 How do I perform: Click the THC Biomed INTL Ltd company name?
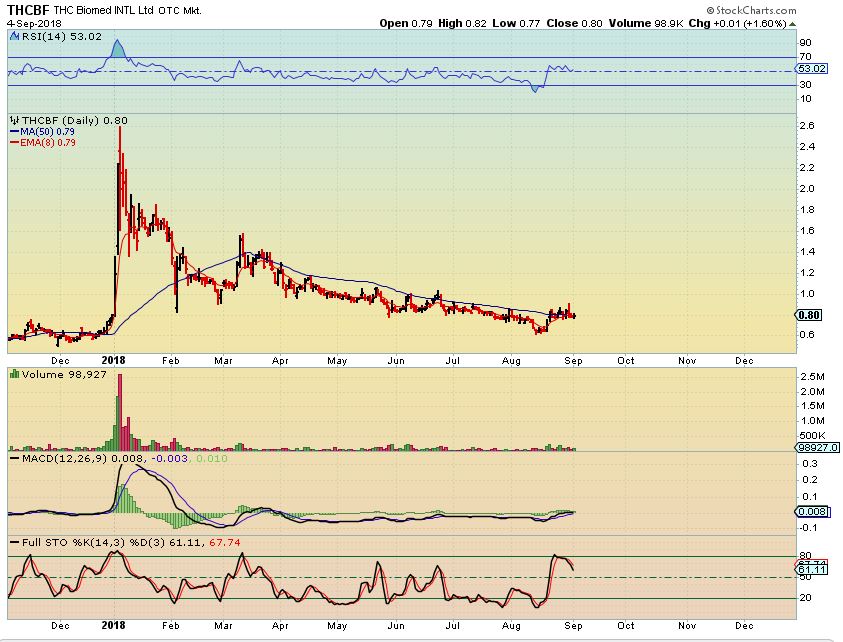pyautogui.click(x=104, y=10)
